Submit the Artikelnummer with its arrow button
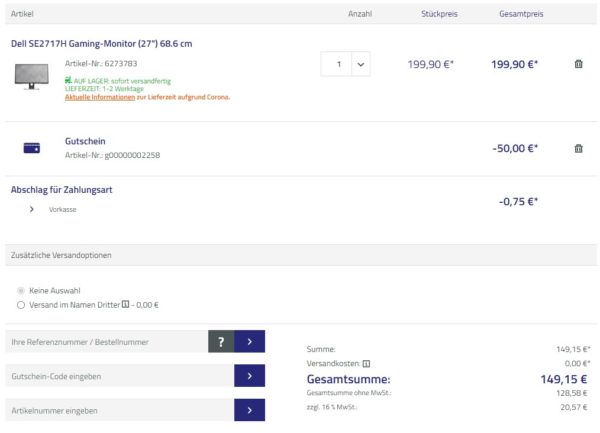The image size is (600, 433). click(249, 410)
